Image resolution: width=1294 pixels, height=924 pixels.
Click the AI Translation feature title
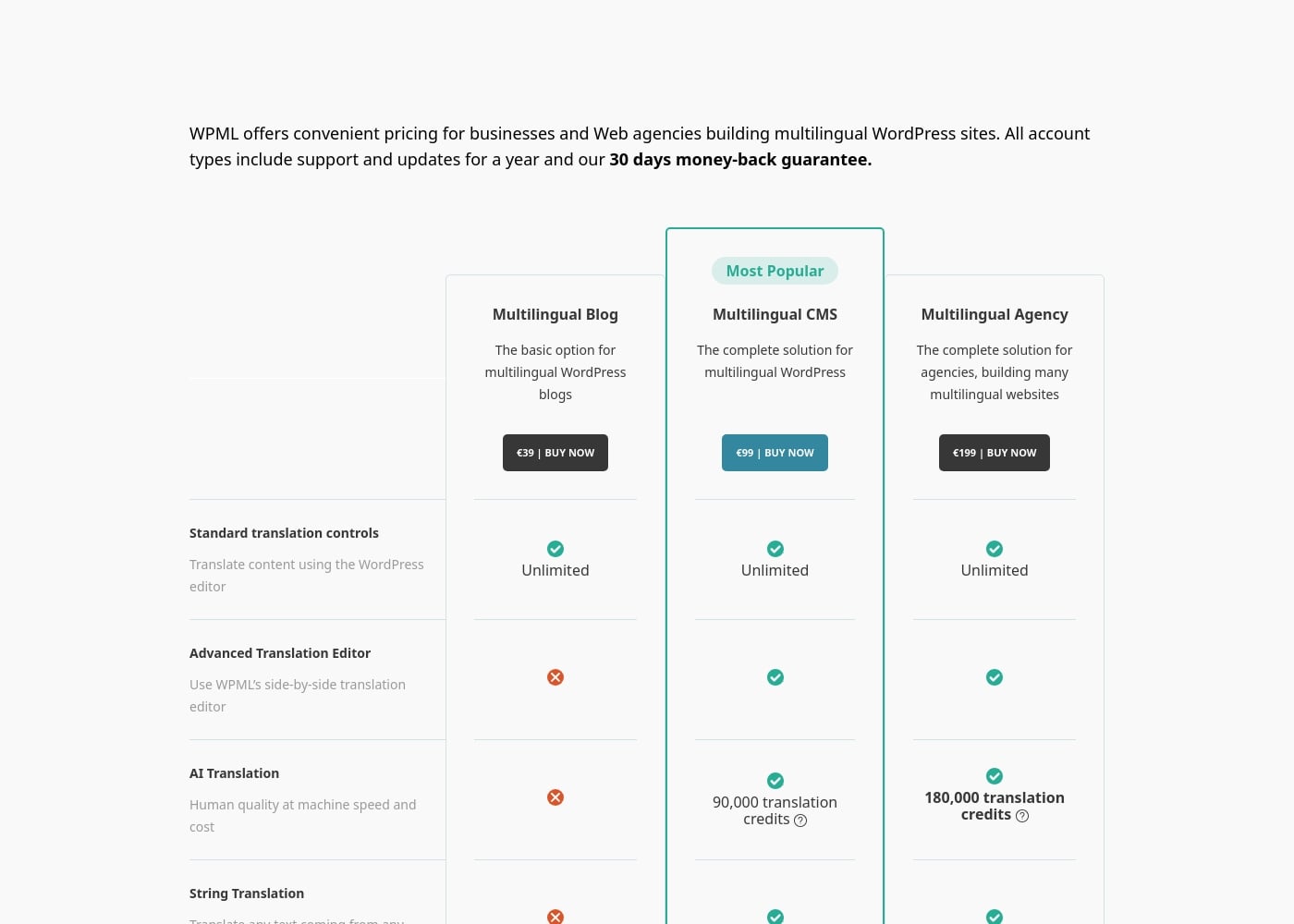[234, 773]
